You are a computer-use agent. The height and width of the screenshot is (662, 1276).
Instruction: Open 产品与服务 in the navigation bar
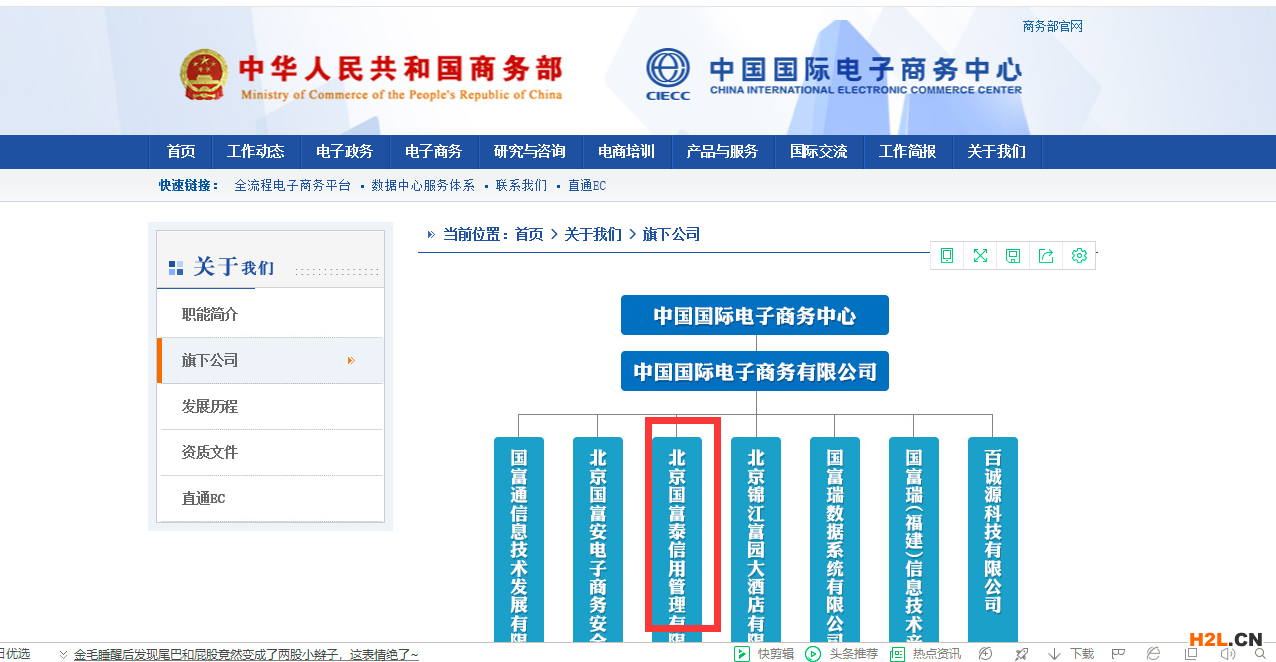722,152
